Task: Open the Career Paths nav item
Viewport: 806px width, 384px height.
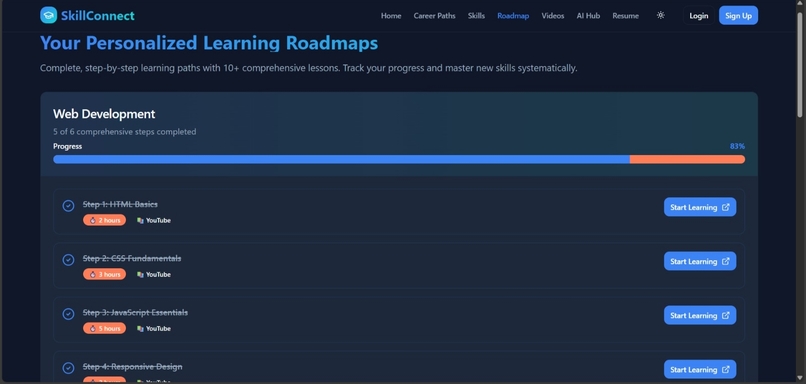Action: click(434, 15)
